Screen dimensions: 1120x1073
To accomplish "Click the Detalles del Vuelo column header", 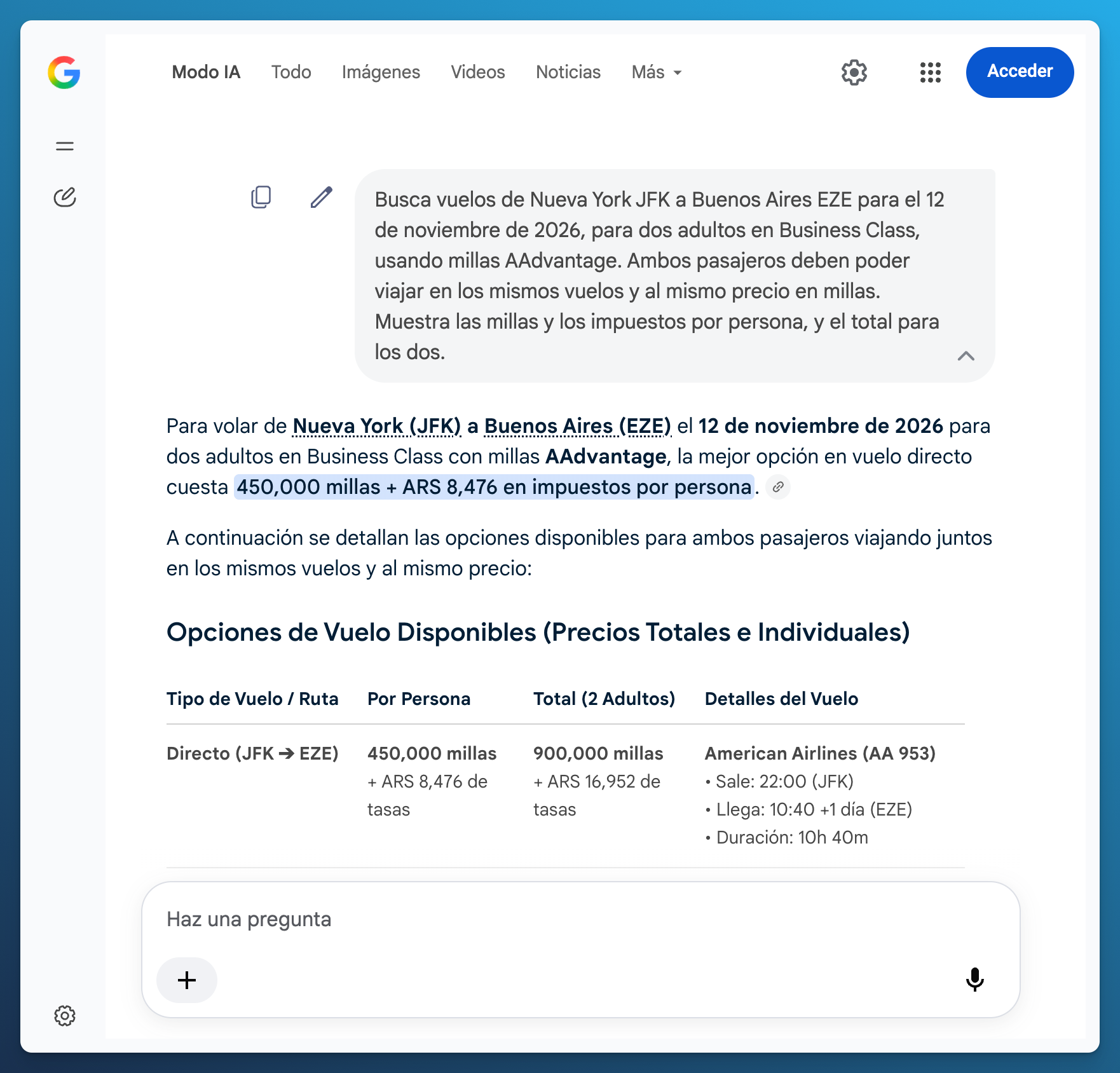I will (781, 699).
